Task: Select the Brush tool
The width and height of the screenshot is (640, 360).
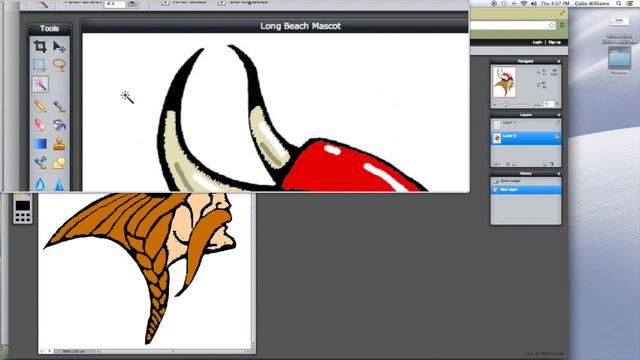Action: (x=59, y=106)
